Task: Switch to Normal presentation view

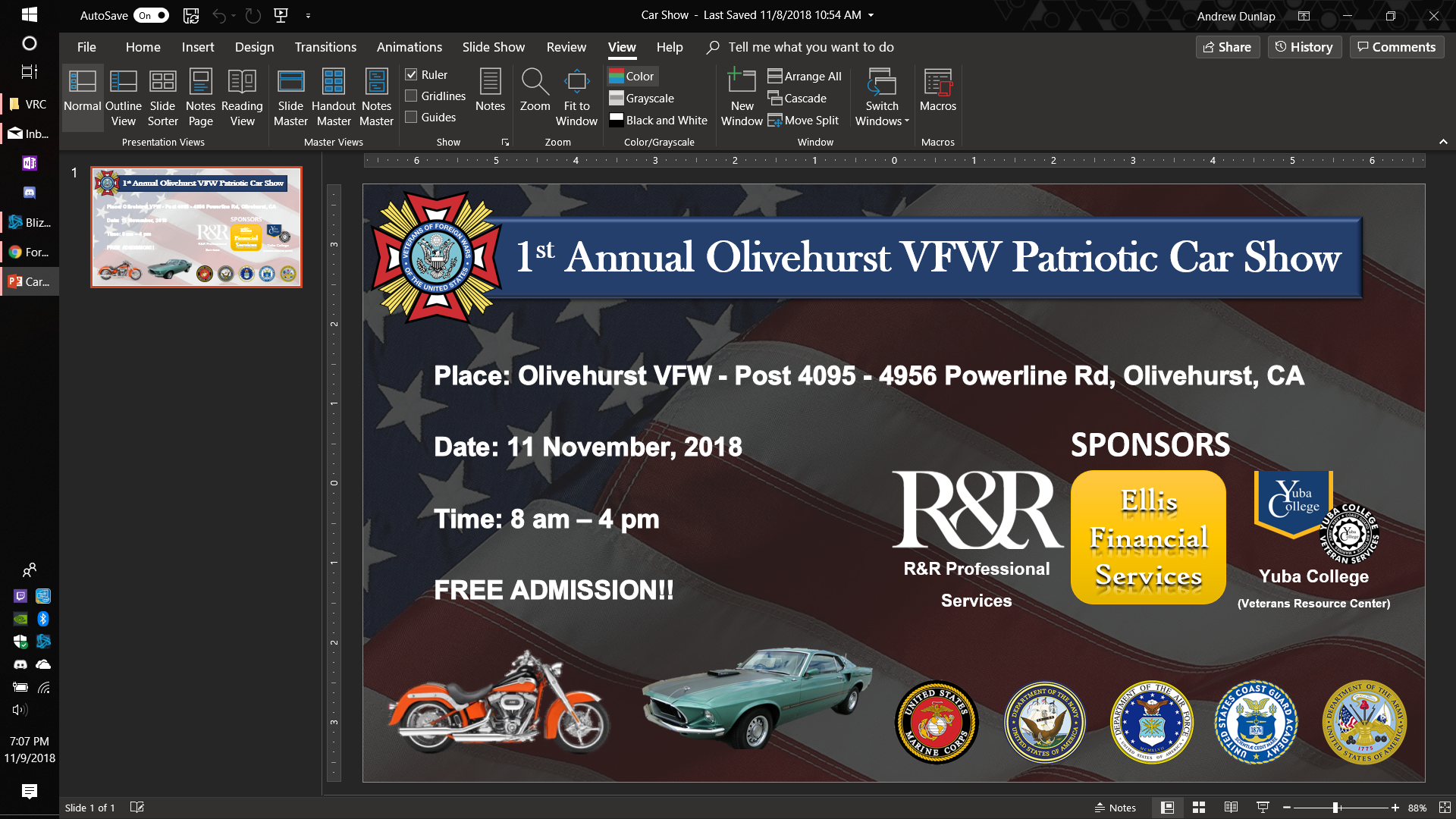Action: click(x=82, y=99)
